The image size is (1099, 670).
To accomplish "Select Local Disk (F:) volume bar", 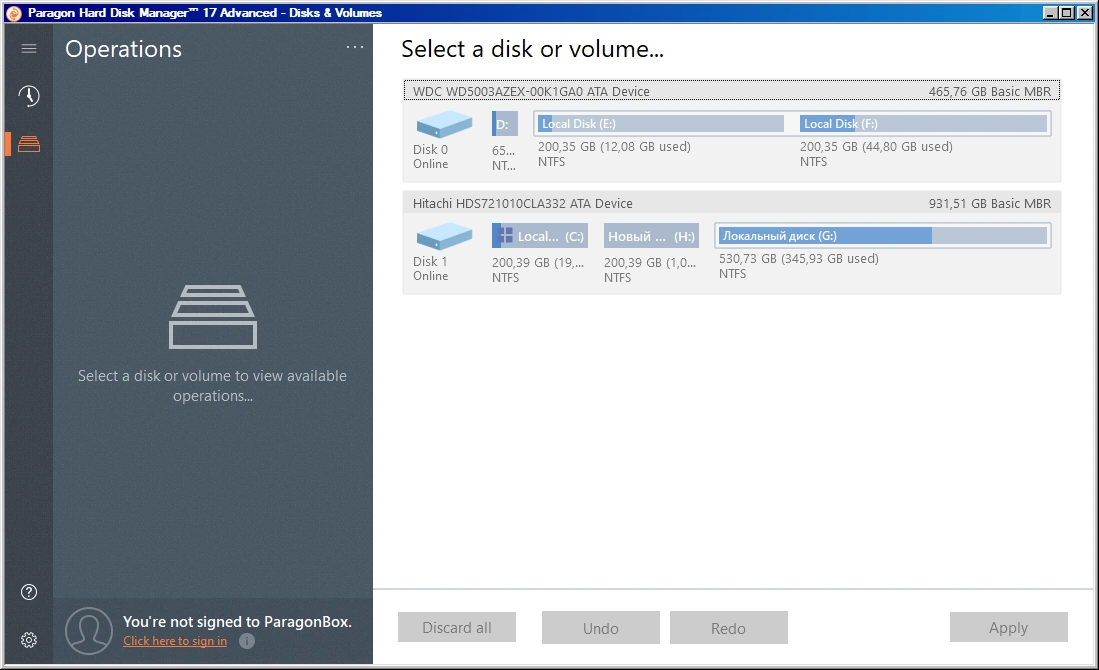I will tap(924, 123).
